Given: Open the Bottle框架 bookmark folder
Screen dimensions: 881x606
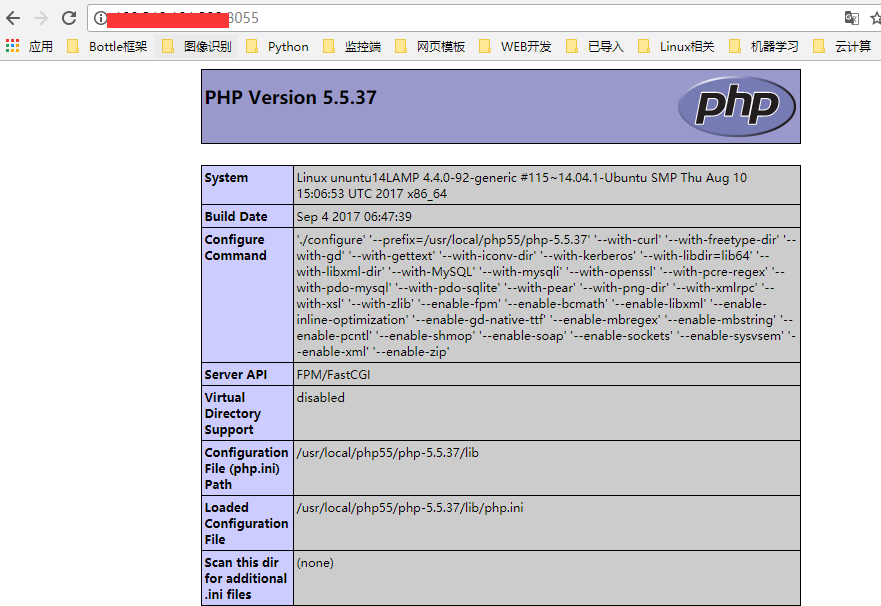Looking at the screenshot, I should 107,47.
